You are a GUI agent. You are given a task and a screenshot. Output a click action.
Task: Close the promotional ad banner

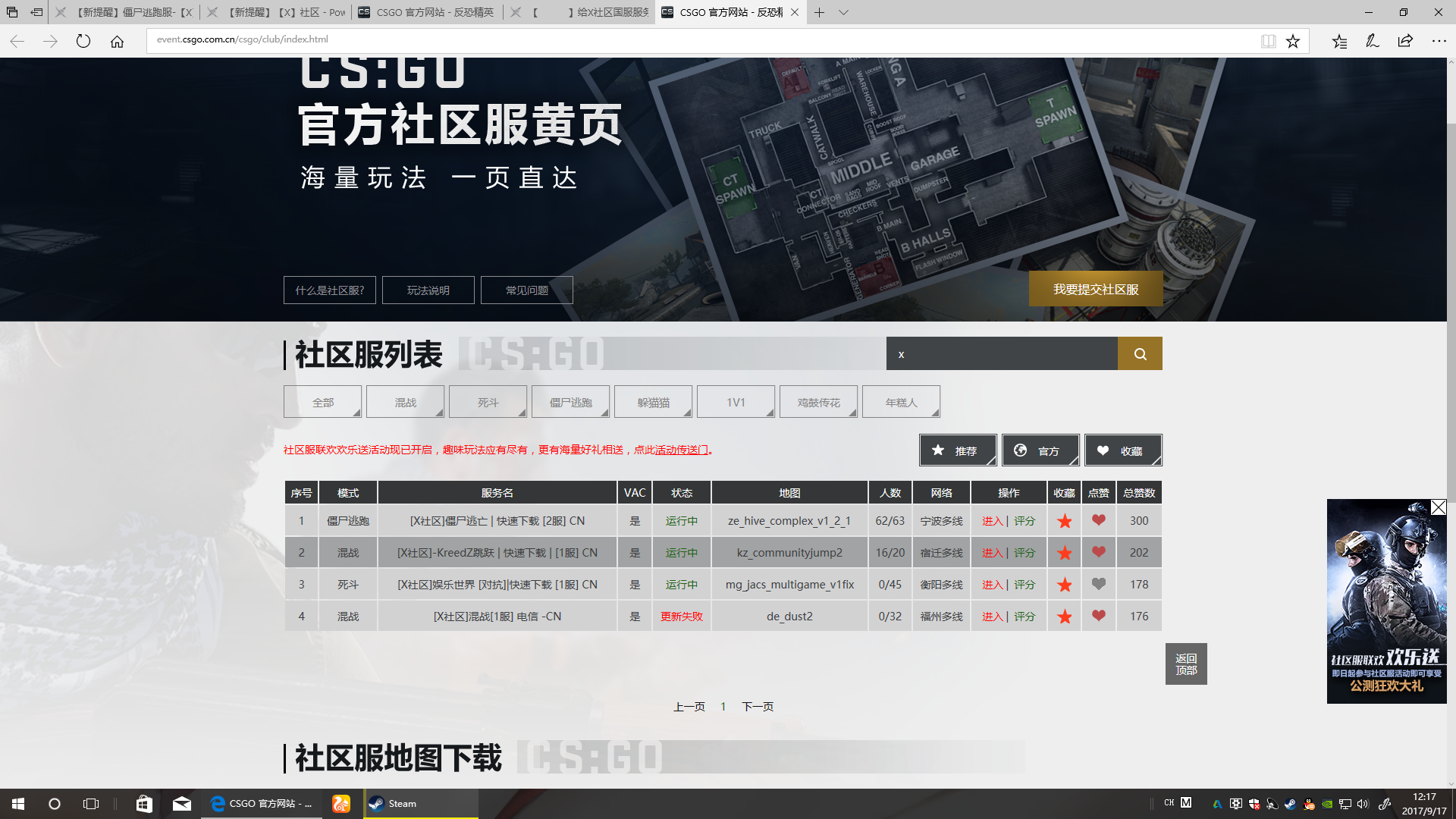click(1439, 507)
